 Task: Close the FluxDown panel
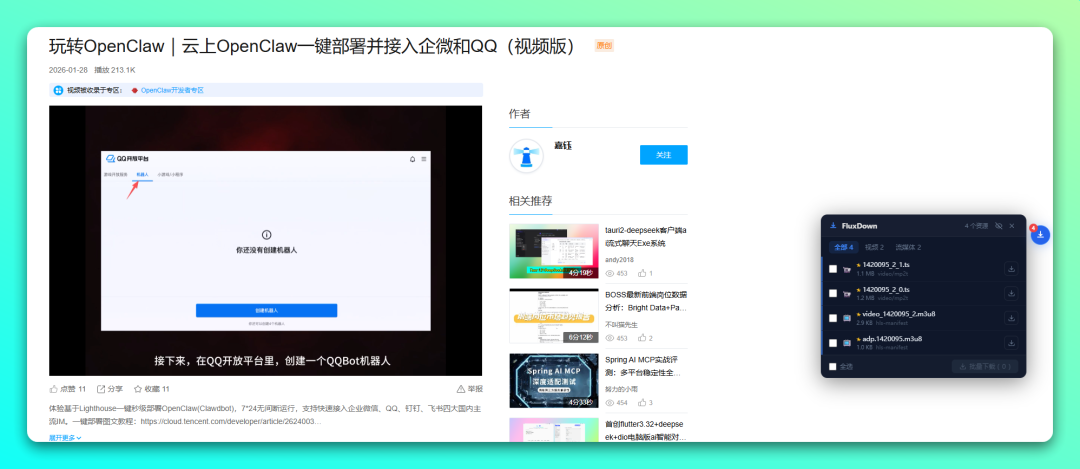tap(1012, 226)
